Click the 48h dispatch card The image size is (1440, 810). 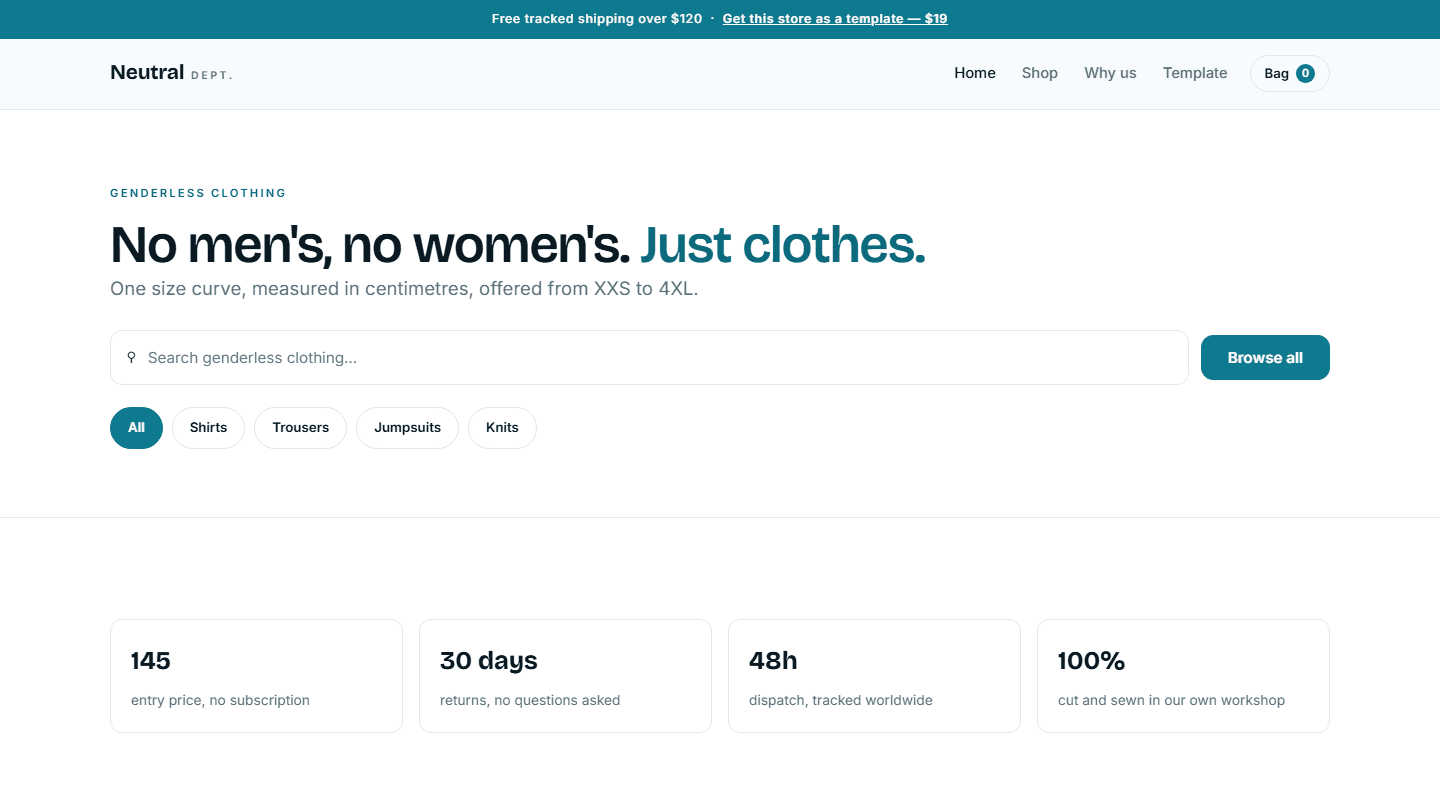coord(874,676)
